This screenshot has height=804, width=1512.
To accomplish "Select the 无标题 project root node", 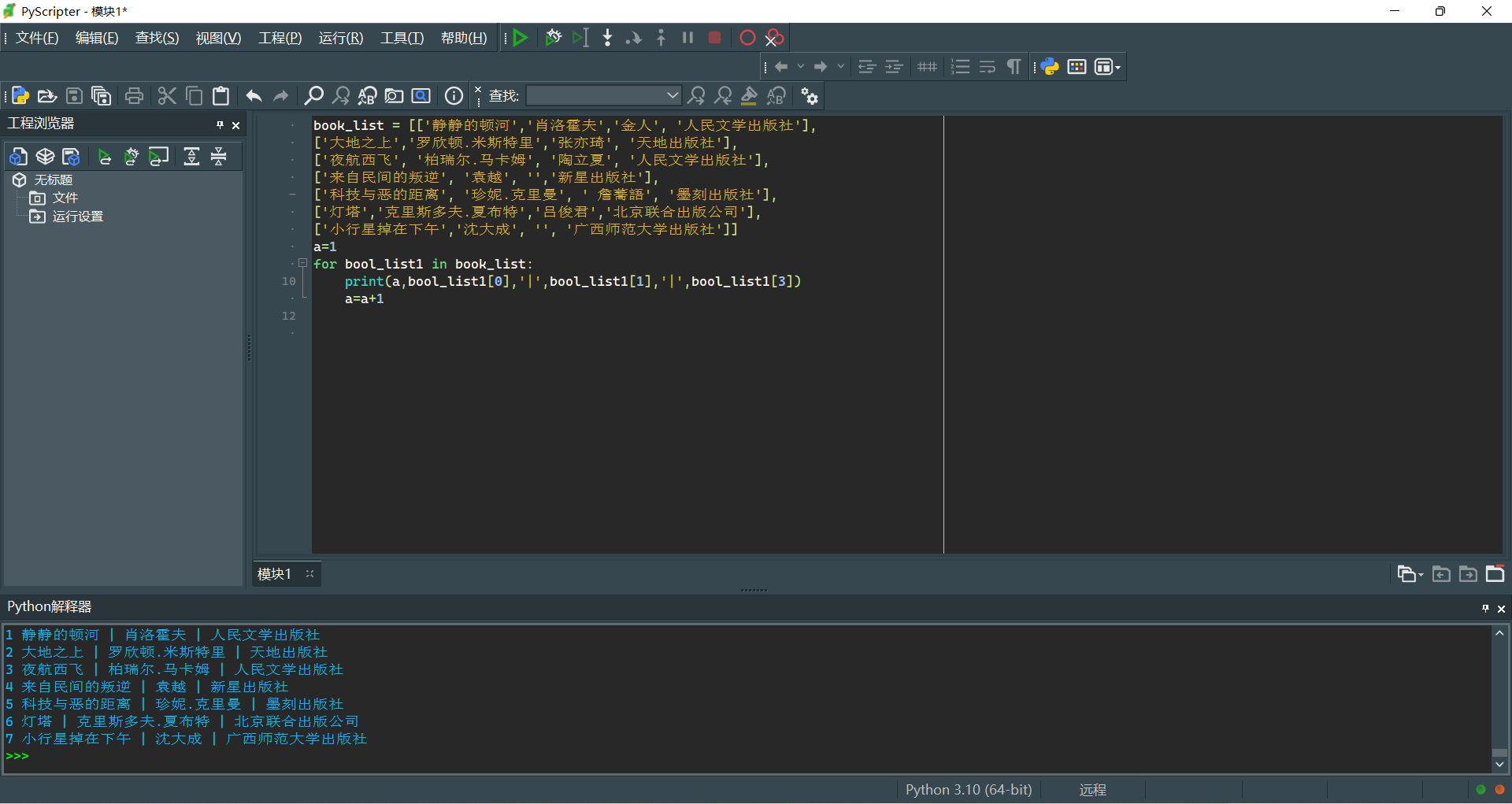I will (x=53, y=180).
